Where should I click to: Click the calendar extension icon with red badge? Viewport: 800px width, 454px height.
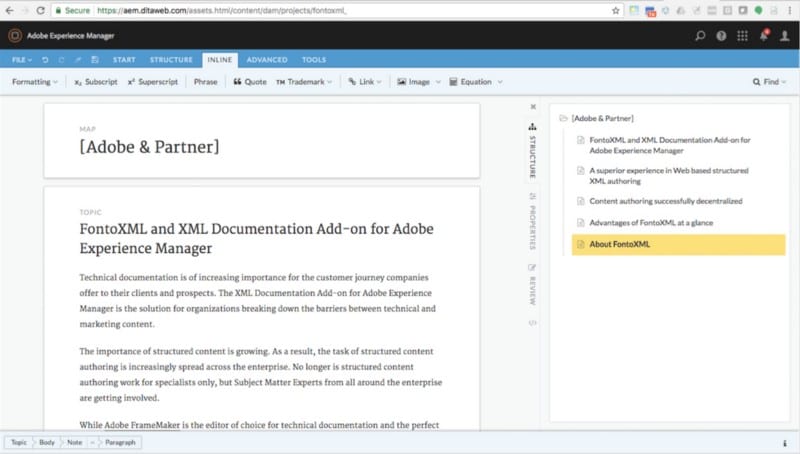650,11
